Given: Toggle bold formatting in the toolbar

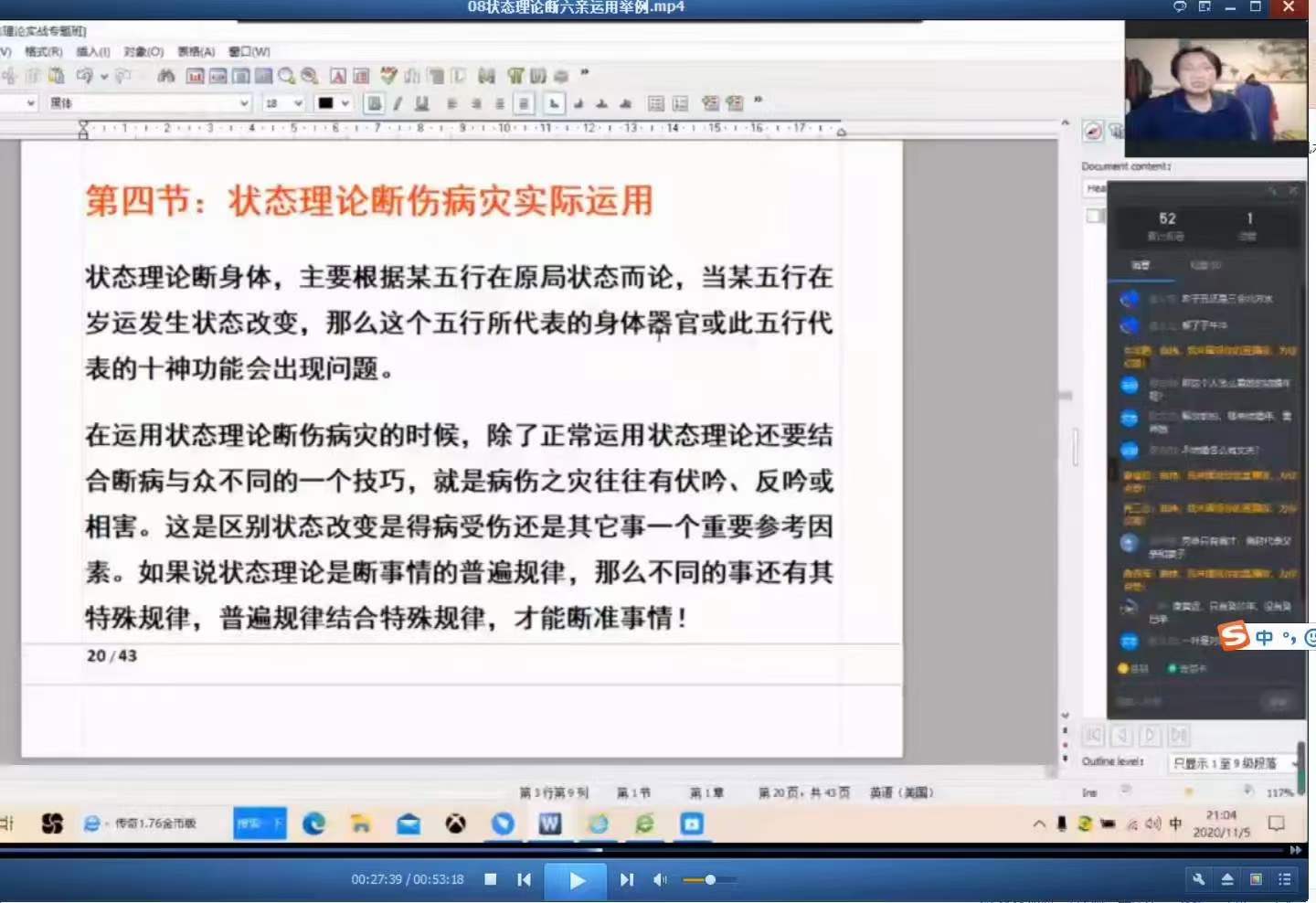Looking at the screenshot, I should [374, 103].
